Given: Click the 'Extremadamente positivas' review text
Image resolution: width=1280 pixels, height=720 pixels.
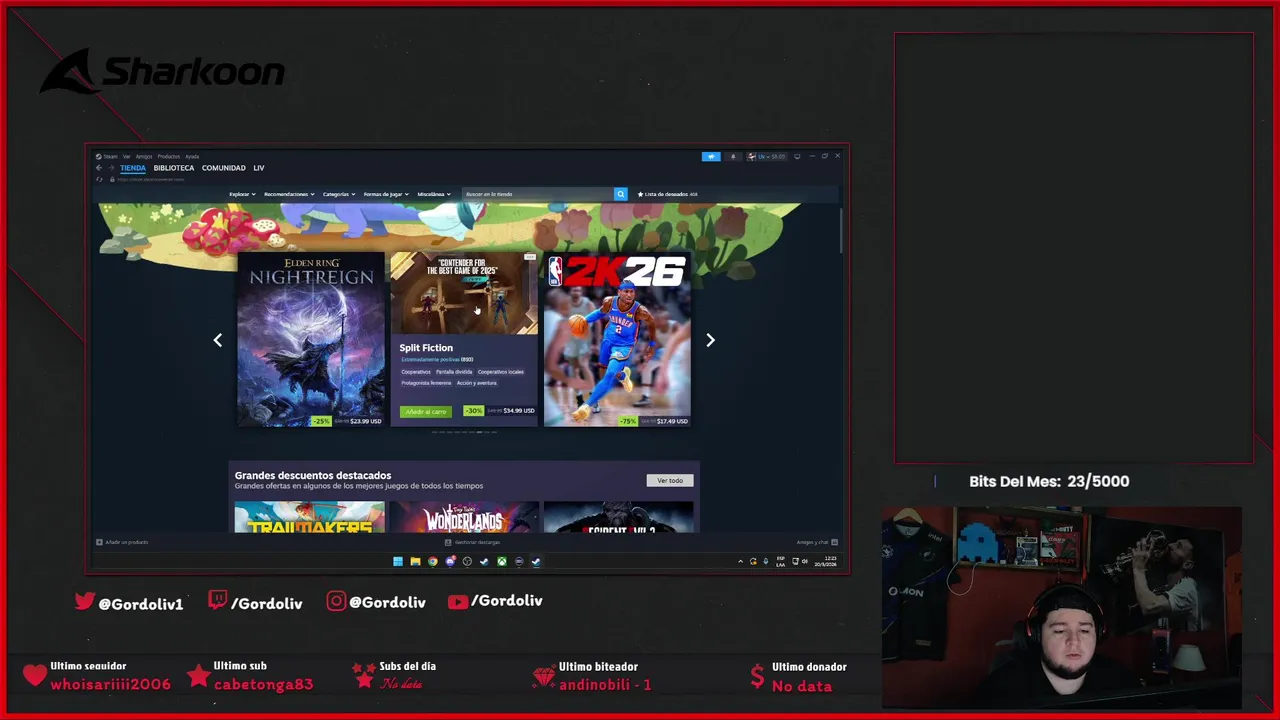Looking at the screenshot, I should [430, 360].
